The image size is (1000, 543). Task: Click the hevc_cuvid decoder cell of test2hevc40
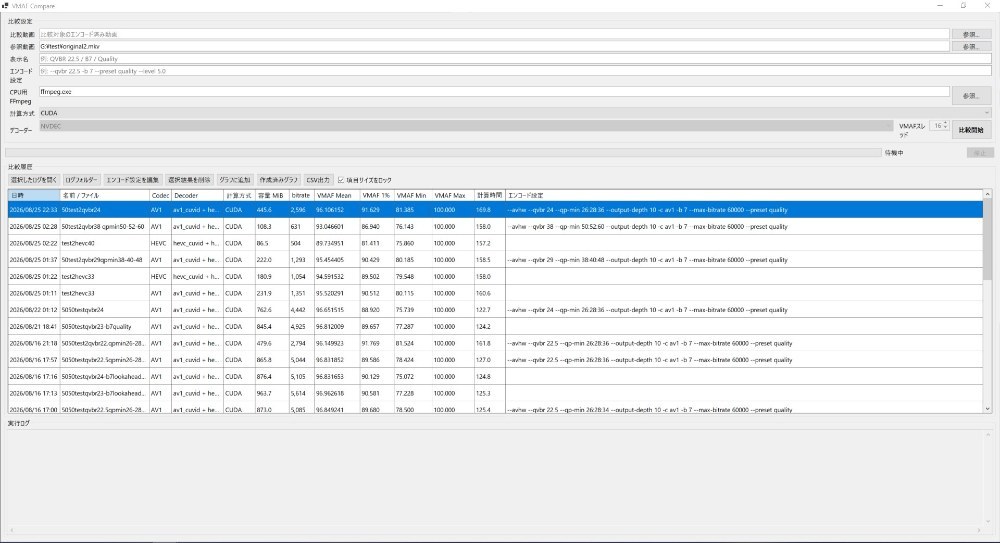coord(196,243)
